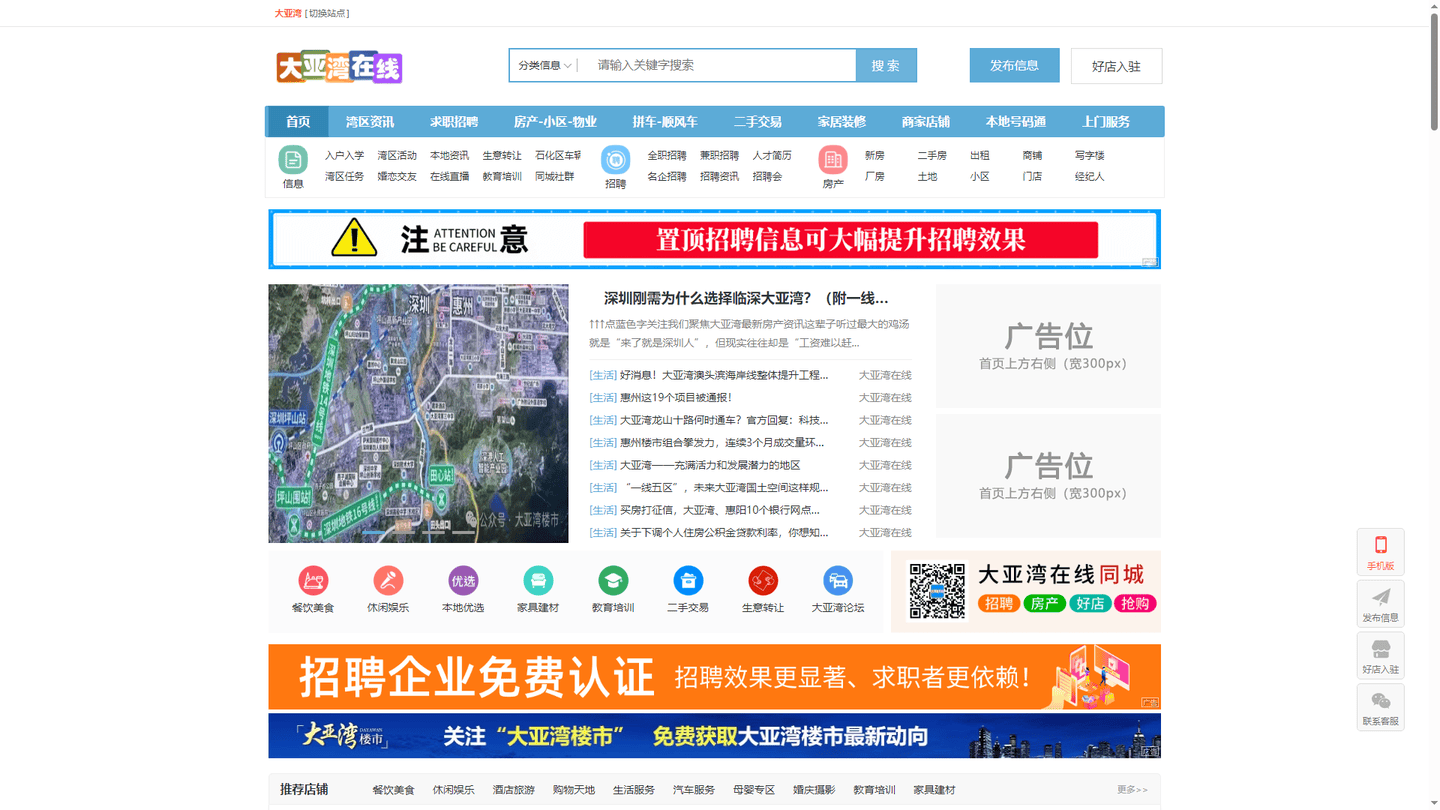Click the blue 发布信息 header button
The image size is (1440, 810).
tap(1014, 65)
